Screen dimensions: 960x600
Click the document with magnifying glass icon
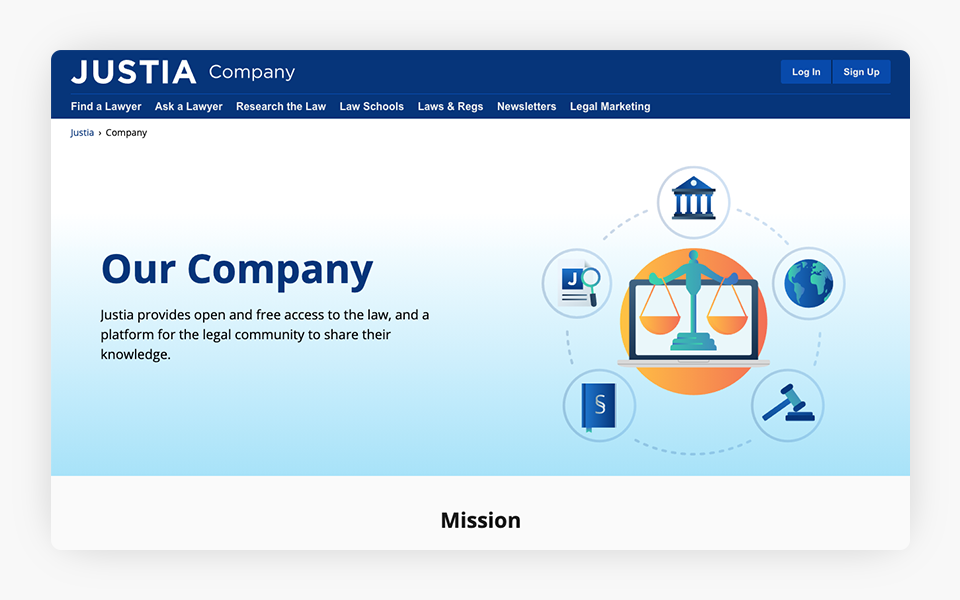pyautogui.click(x=578, y=284)
